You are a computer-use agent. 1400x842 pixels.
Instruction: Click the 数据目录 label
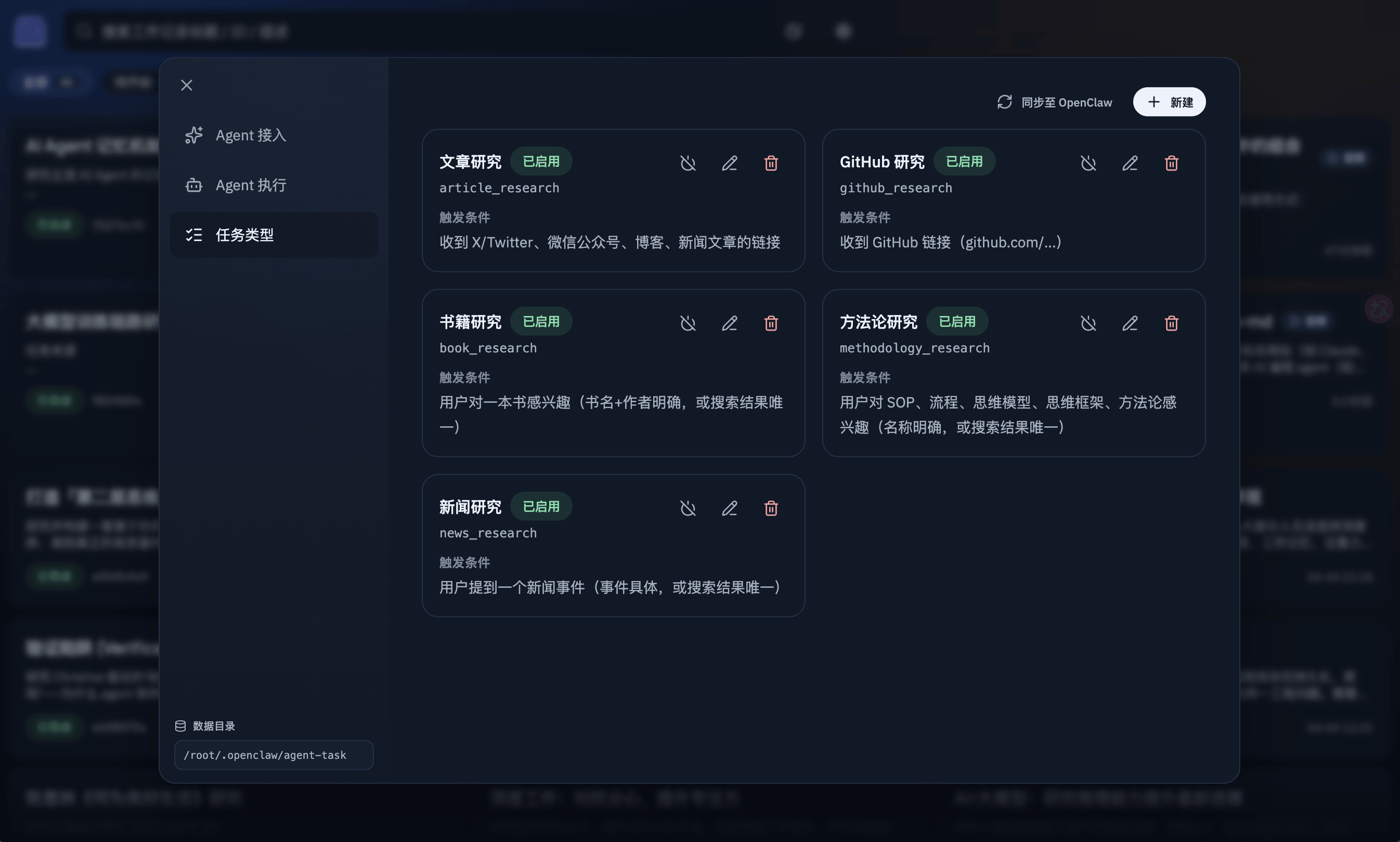[213, 726]
